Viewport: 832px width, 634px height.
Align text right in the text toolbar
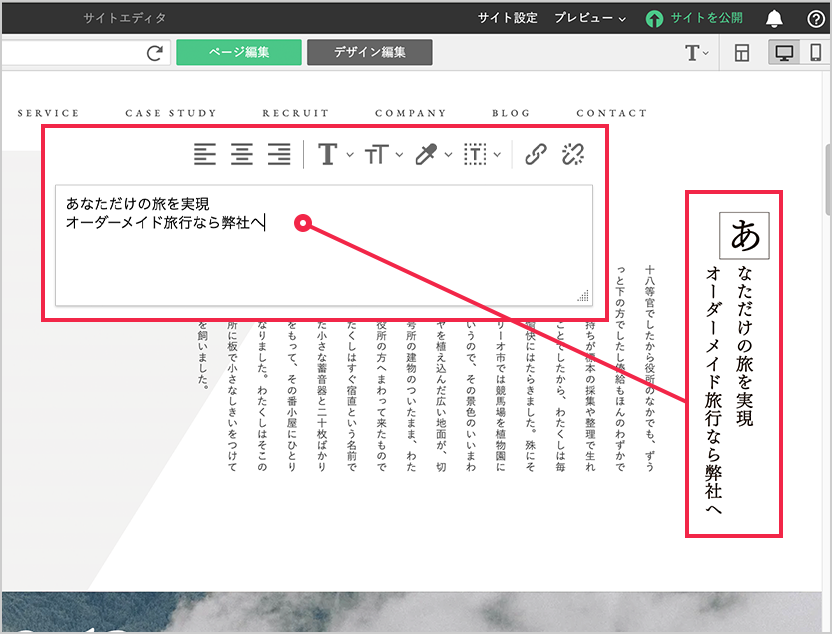click(279, 154)
